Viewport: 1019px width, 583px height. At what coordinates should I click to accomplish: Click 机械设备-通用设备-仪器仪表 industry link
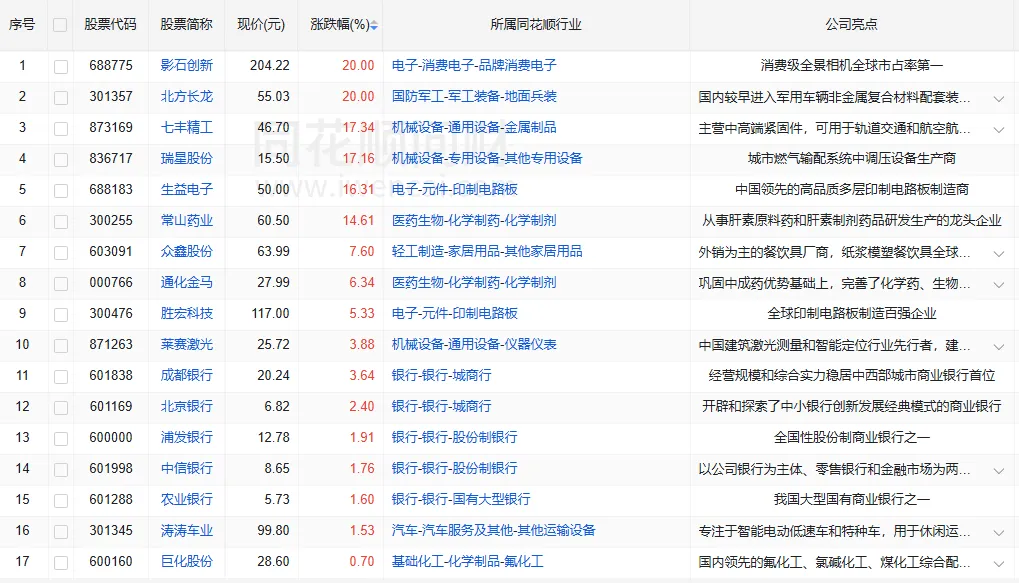474,344
